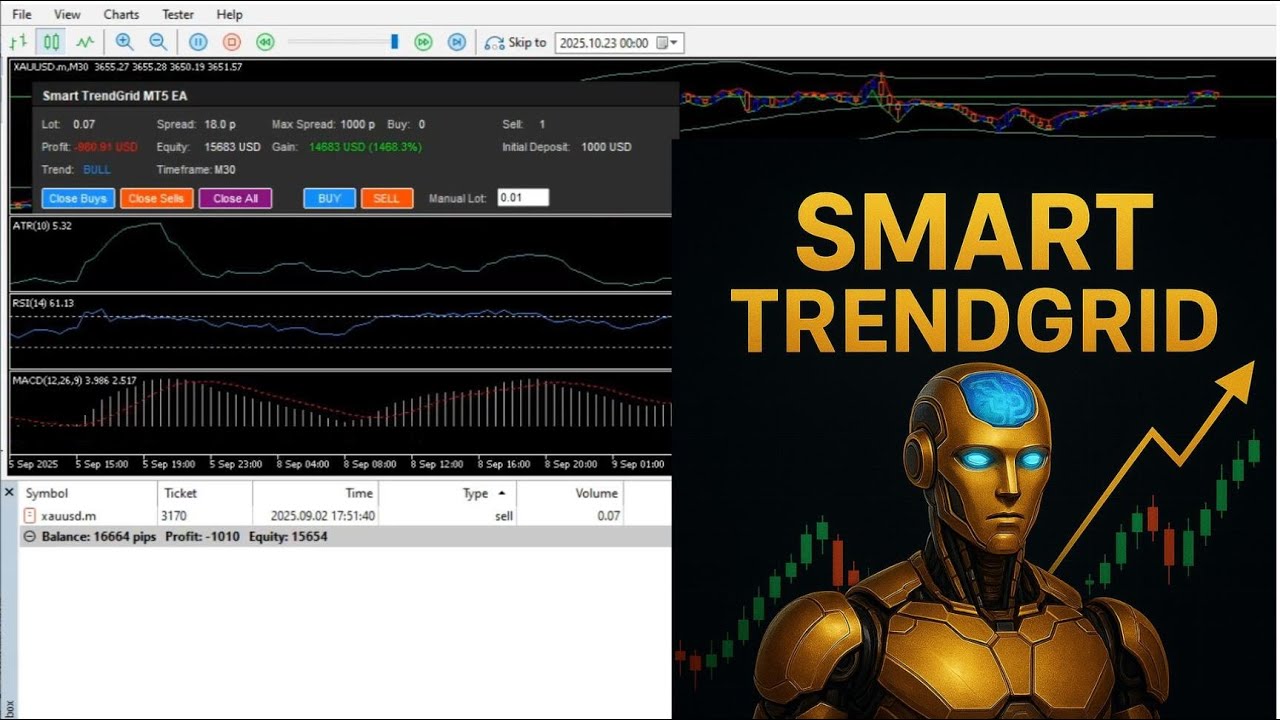
Task: Open the File menu
Action: [x=22, y=14]
